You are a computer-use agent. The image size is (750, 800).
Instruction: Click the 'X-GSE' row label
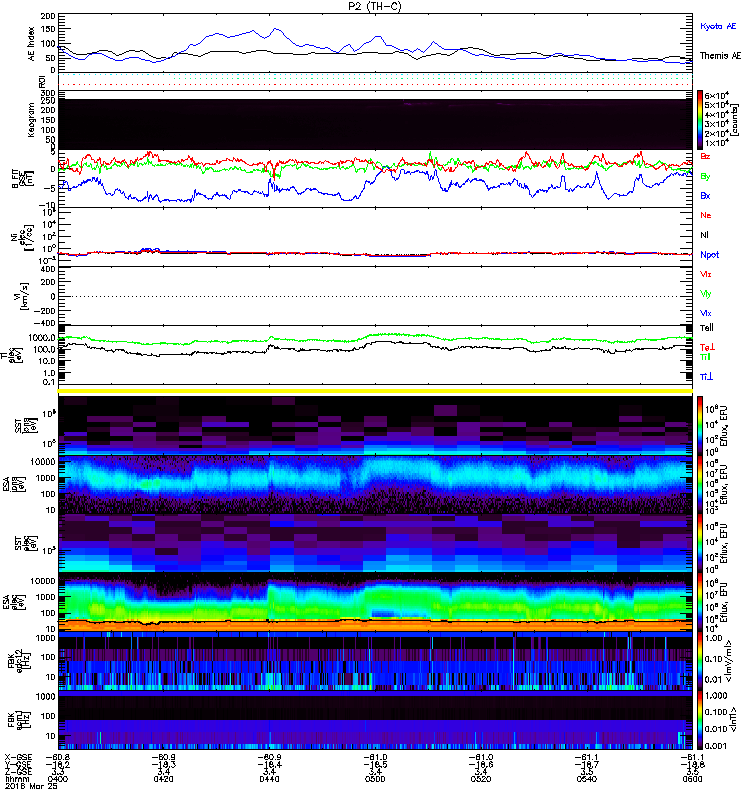click(x=18, y=757)
